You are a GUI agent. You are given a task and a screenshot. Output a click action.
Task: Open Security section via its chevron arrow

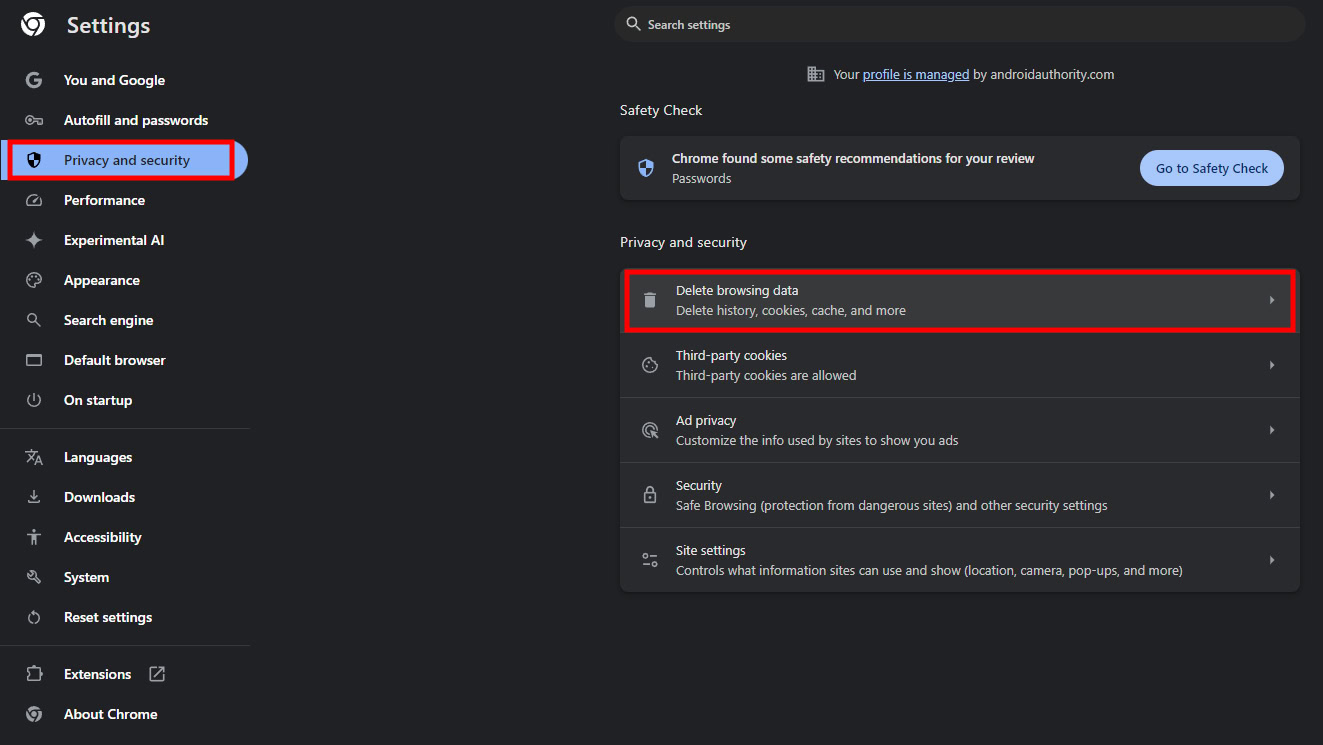[x=1271, y=495]
